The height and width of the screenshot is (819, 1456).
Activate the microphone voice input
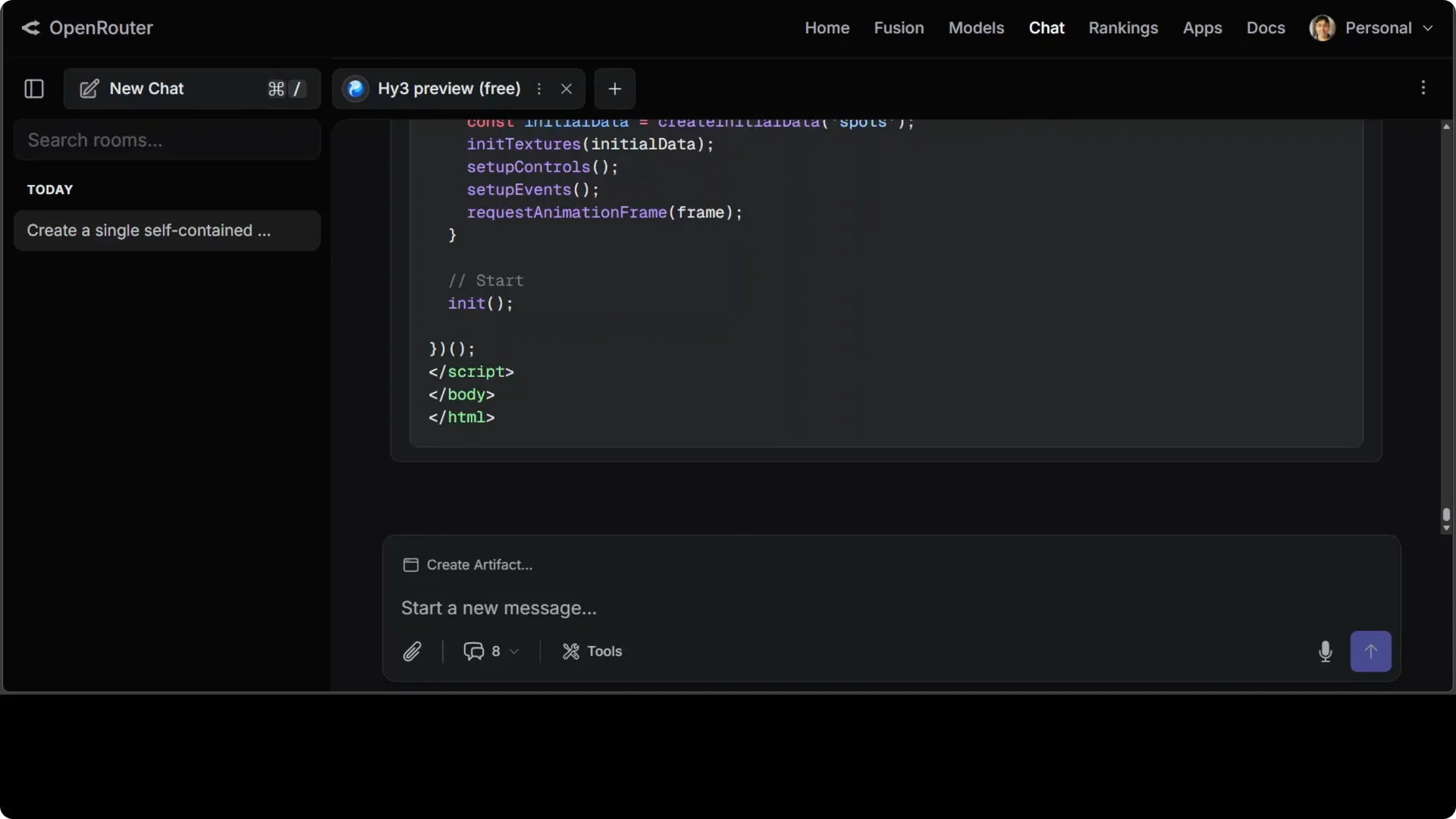[1325, 651]
